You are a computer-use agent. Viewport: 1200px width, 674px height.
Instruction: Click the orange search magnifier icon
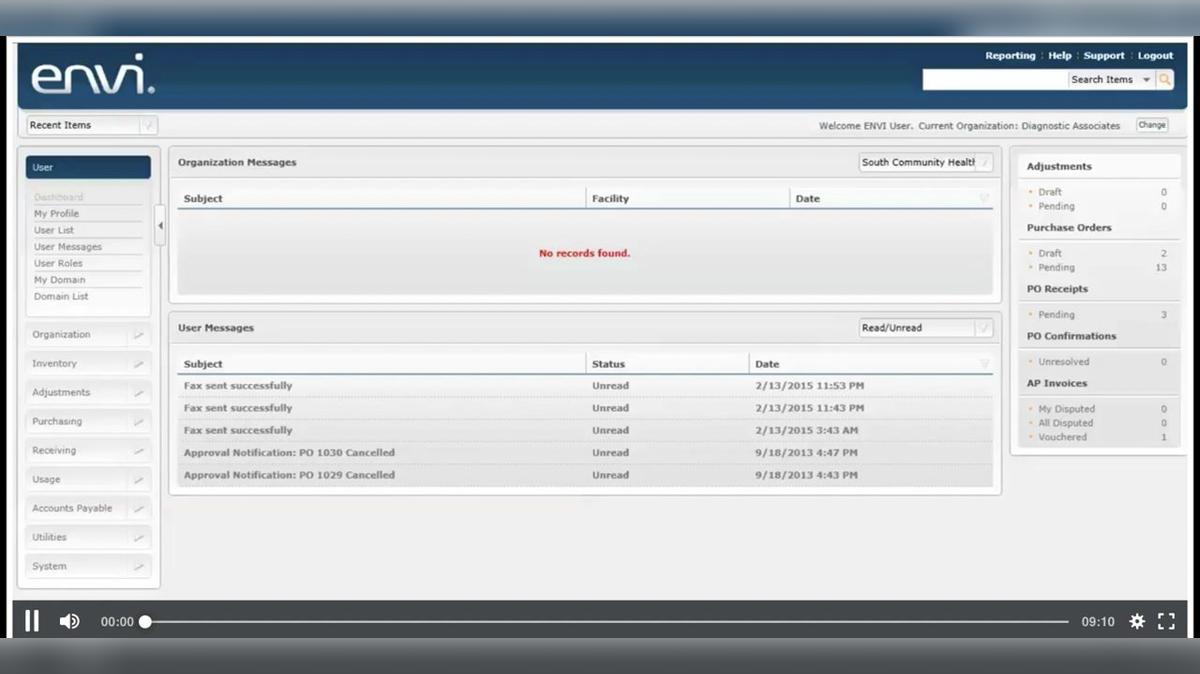point(1167,79)
